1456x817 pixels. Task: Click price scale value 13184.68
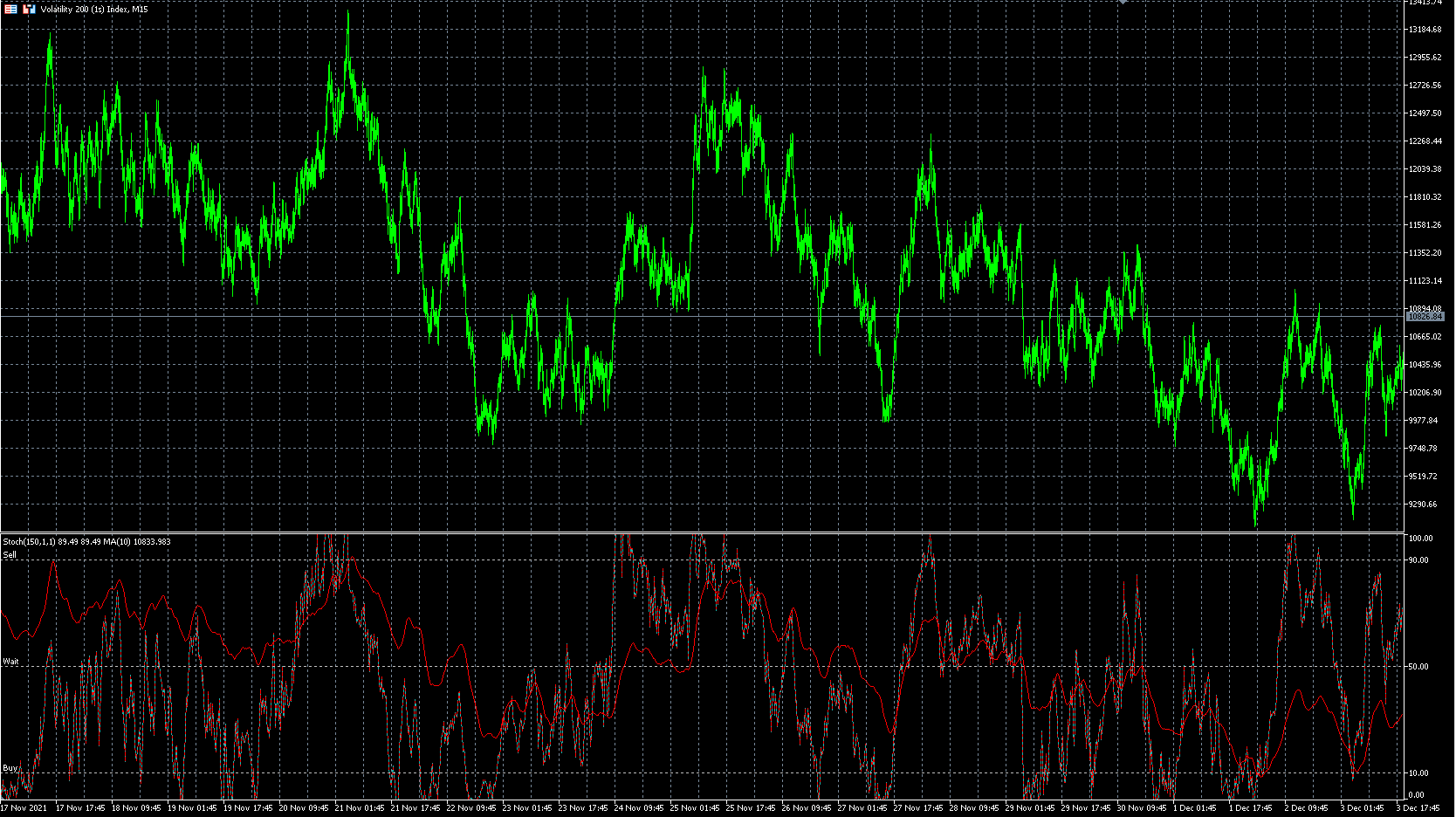1425,30
